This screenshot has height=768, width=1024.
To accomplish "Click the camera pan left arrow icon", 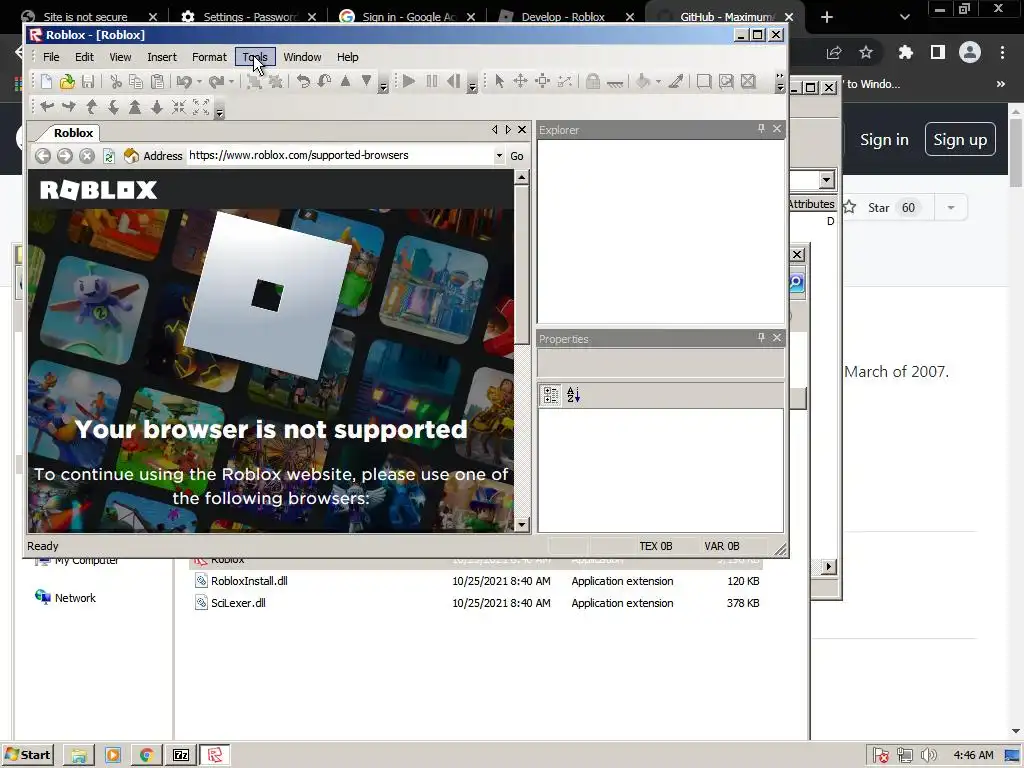I will point(47,107).
